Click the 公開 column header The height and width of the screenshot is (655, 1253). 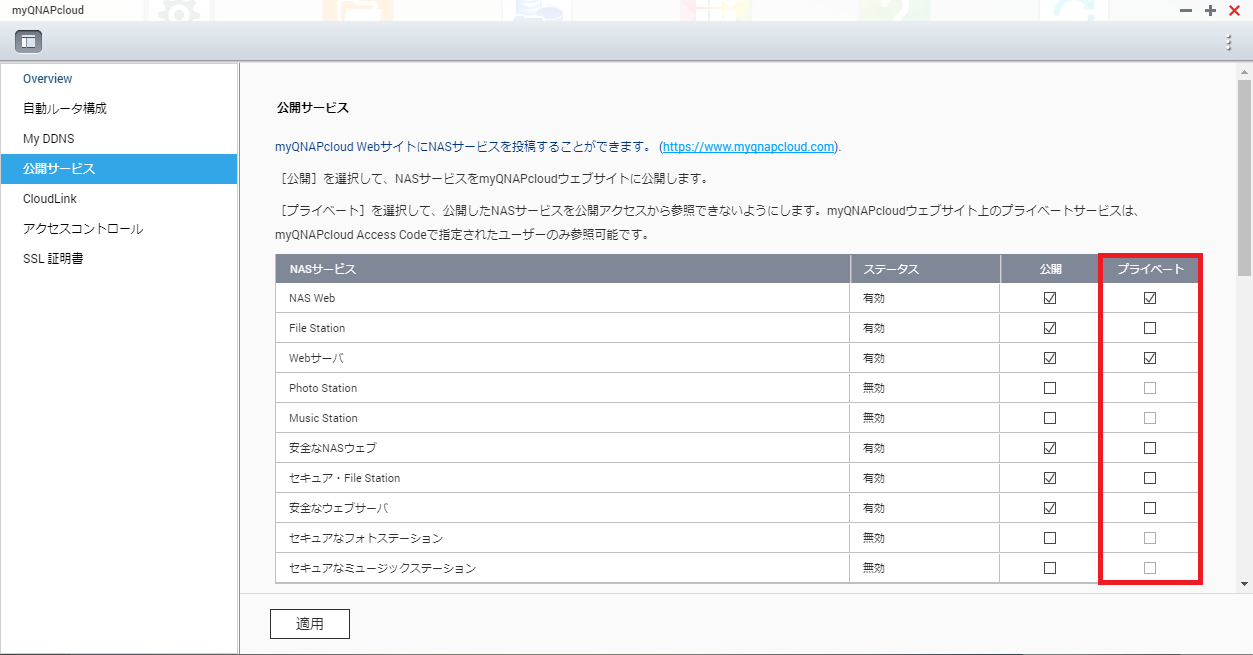tap(1050, 269)
